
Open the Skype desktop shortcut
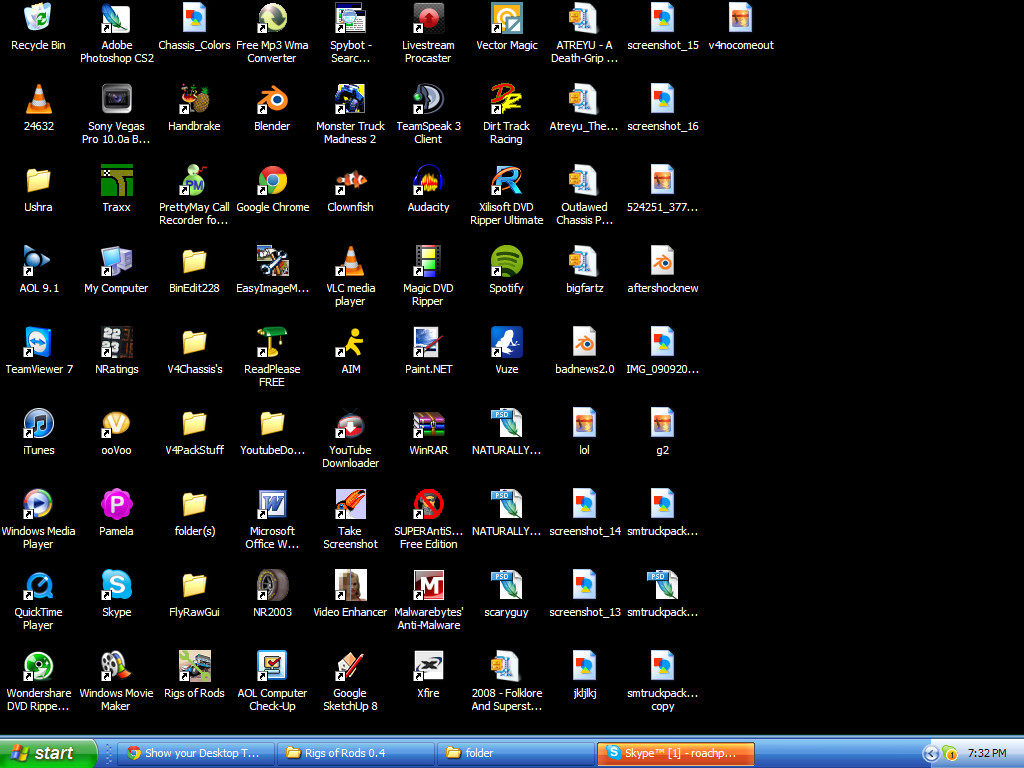click(116, 585)
